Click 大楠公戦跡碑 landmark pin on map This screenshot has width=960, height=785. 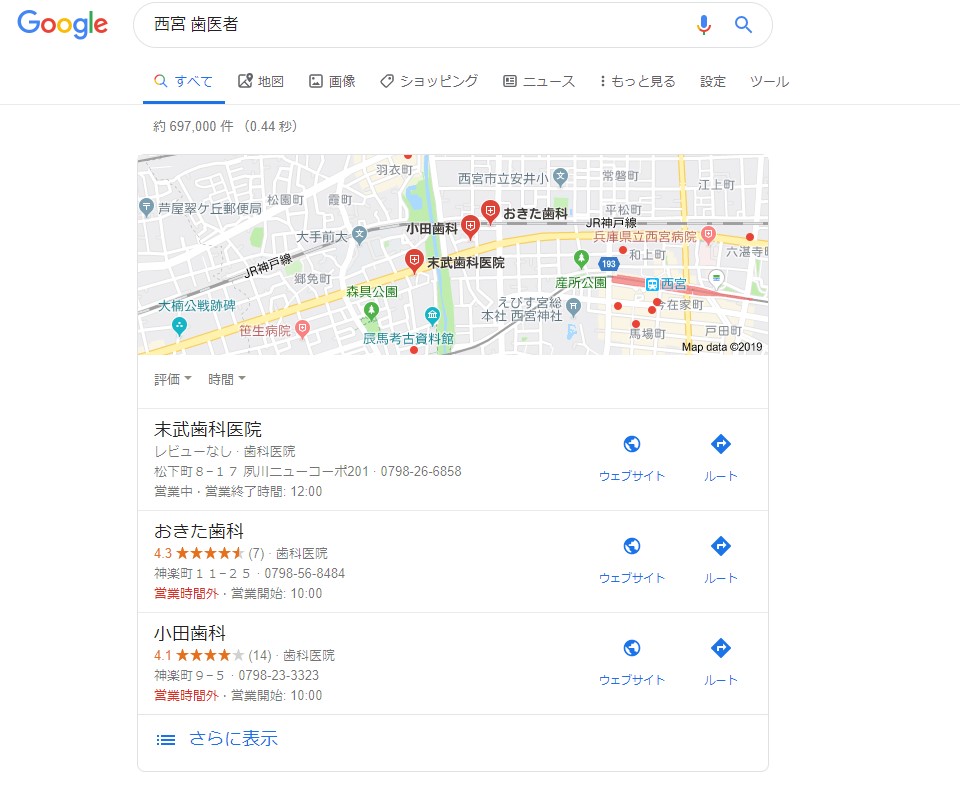click(x=179, y=327)
